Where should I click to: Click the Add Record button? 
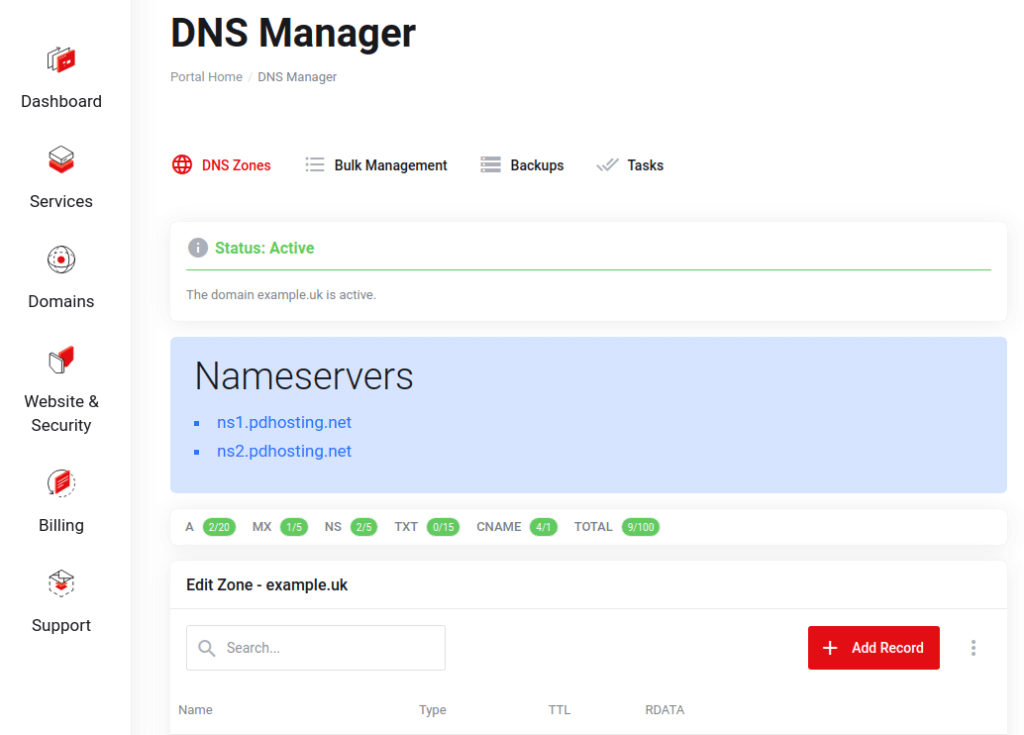point(873,648)
